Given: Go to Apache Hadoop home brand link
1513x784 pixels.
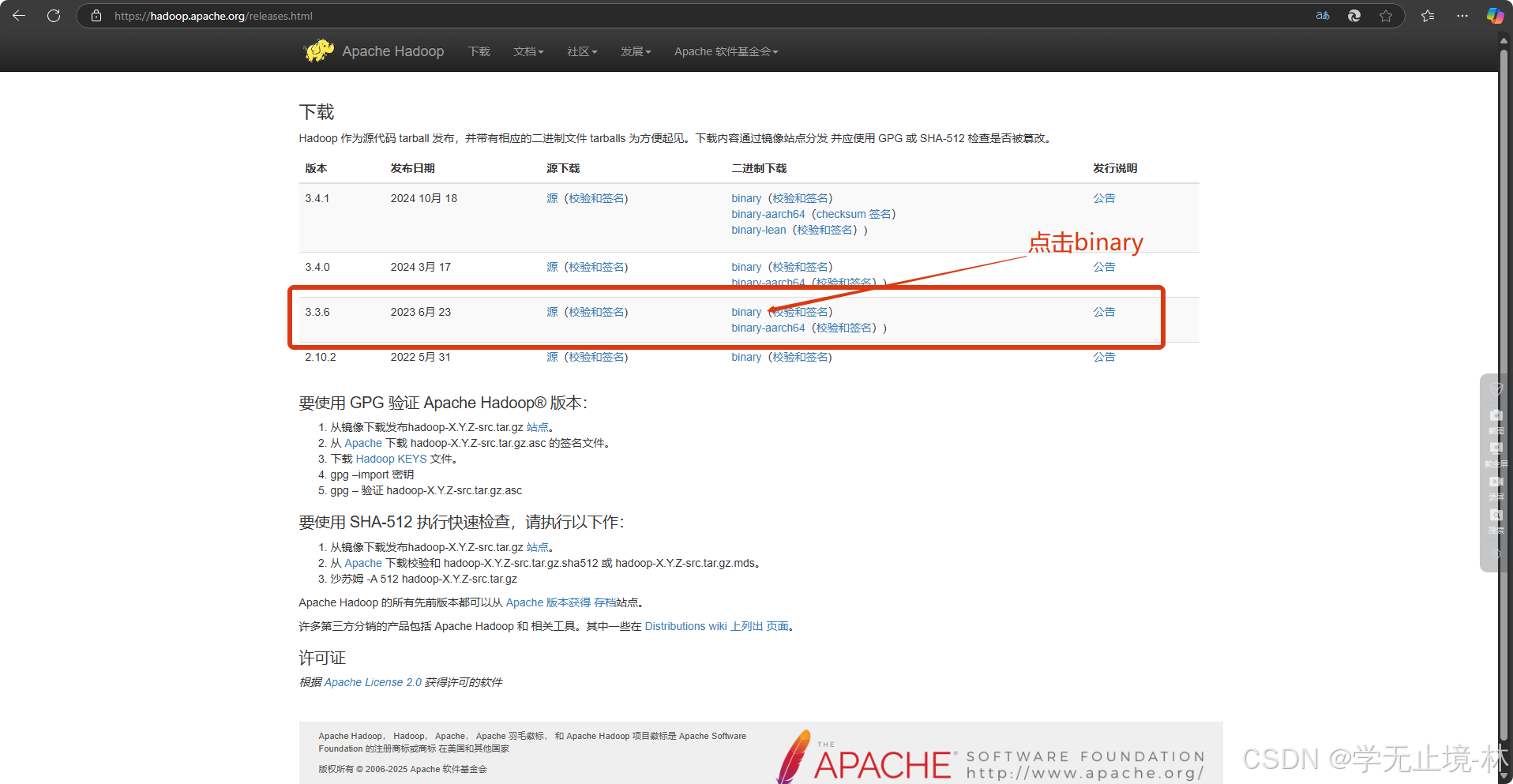Looking at the screenshot, I should click(393, 51).
